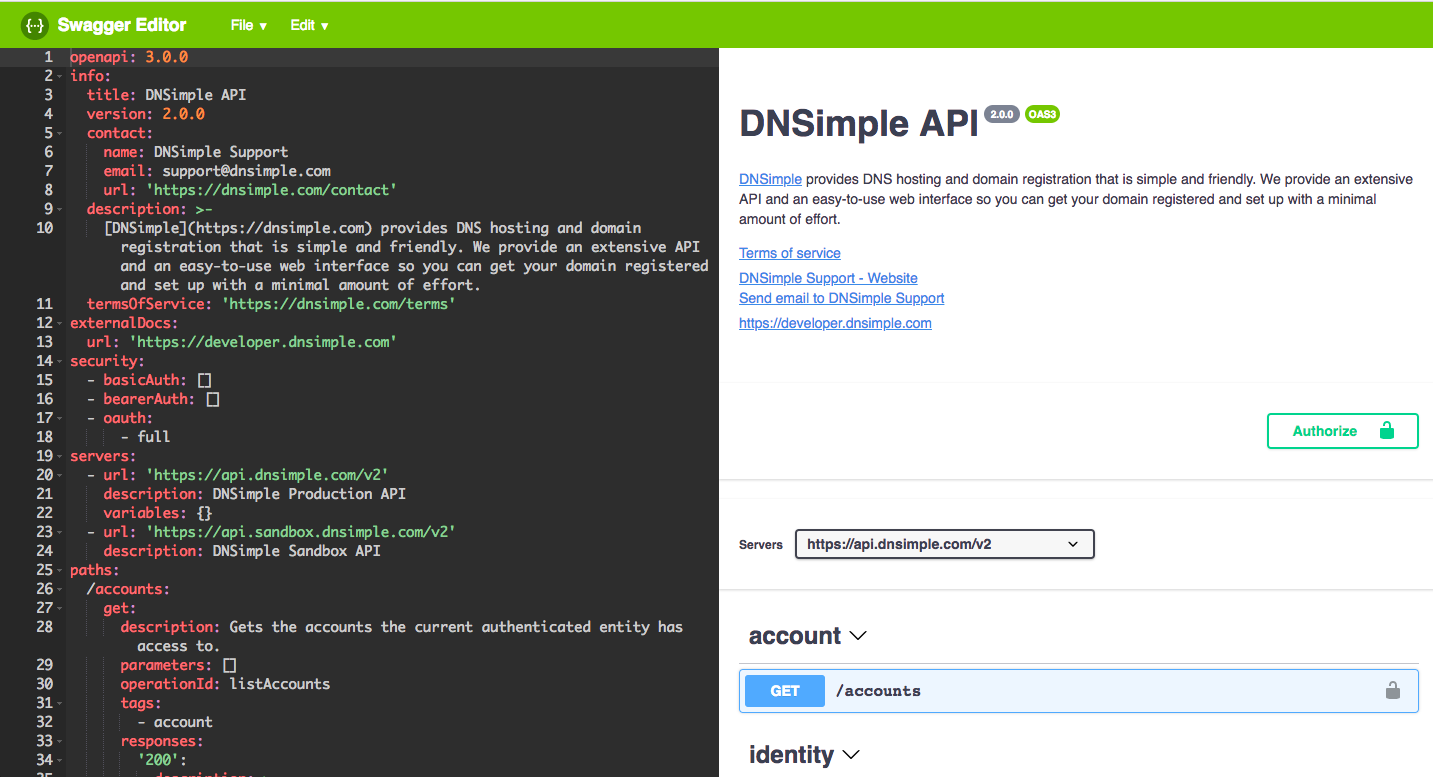Fold the tags block at line 31
1433x777 pixels.
click(59, 703)
